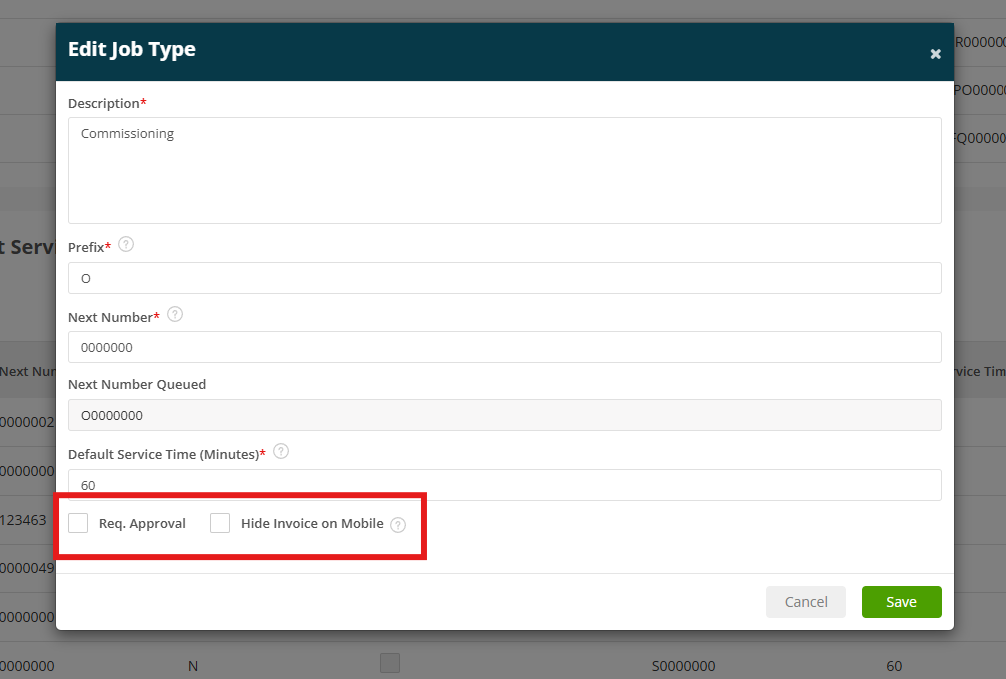Close the Edit Job Type dialog
Image resolution: width=1006 pixels, height=679 pixels.
pos(935,54)
